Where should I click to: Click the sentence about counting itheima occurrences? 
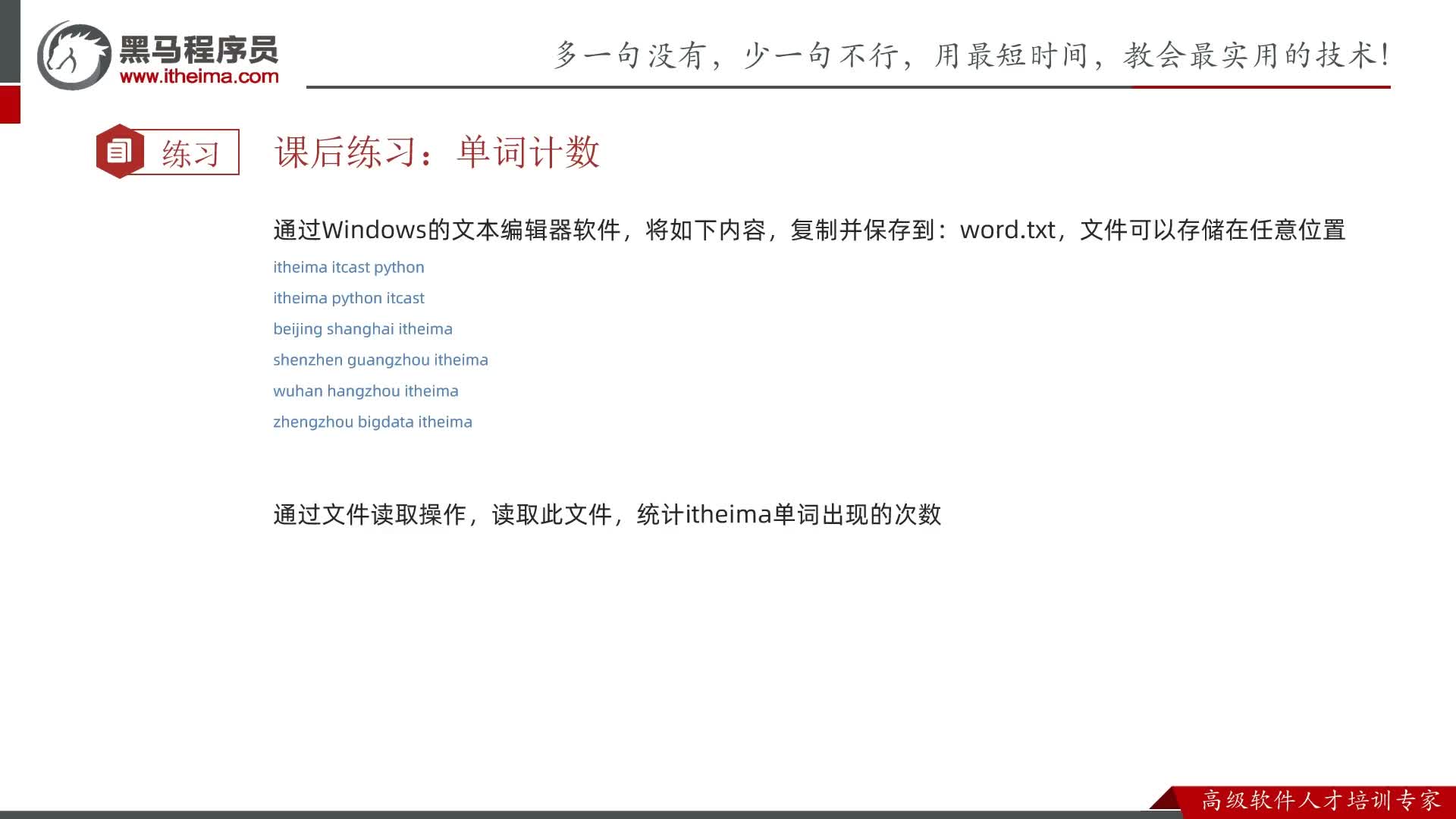click(607, 515)
